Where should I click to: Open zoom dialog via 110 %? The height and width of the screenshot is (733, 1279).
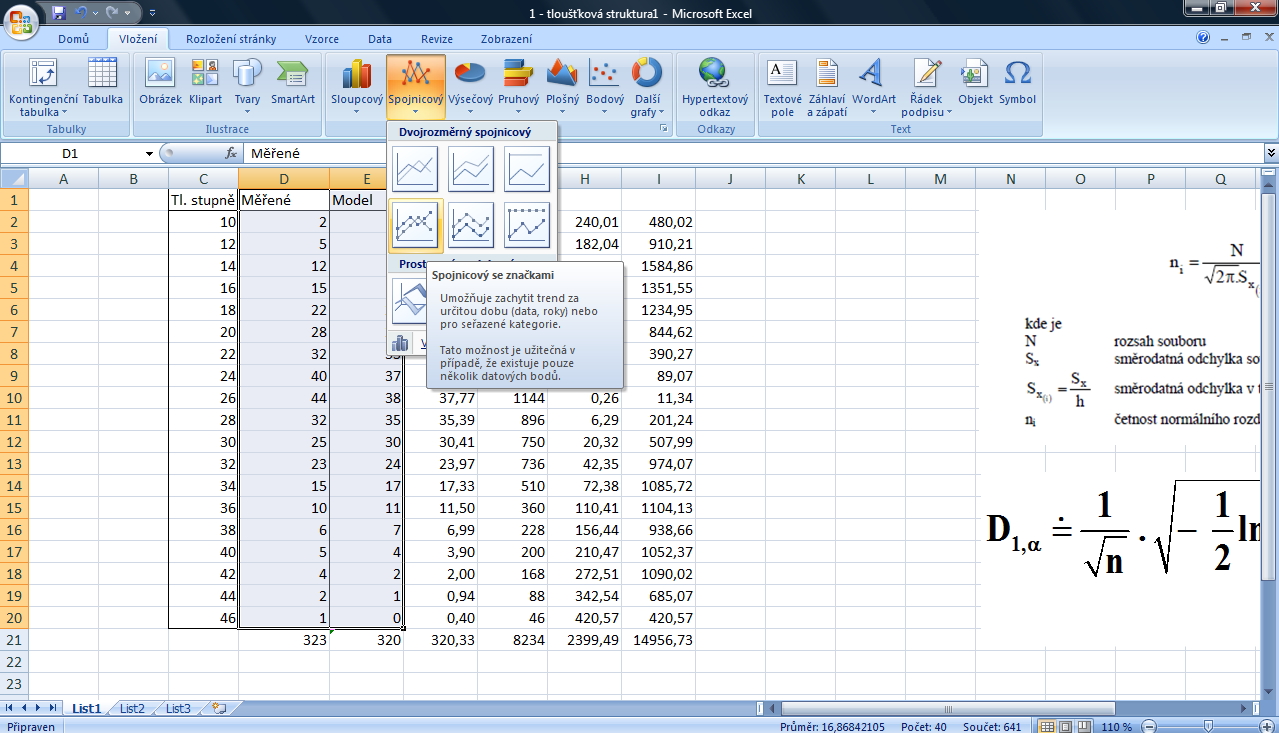(1118, 727)
